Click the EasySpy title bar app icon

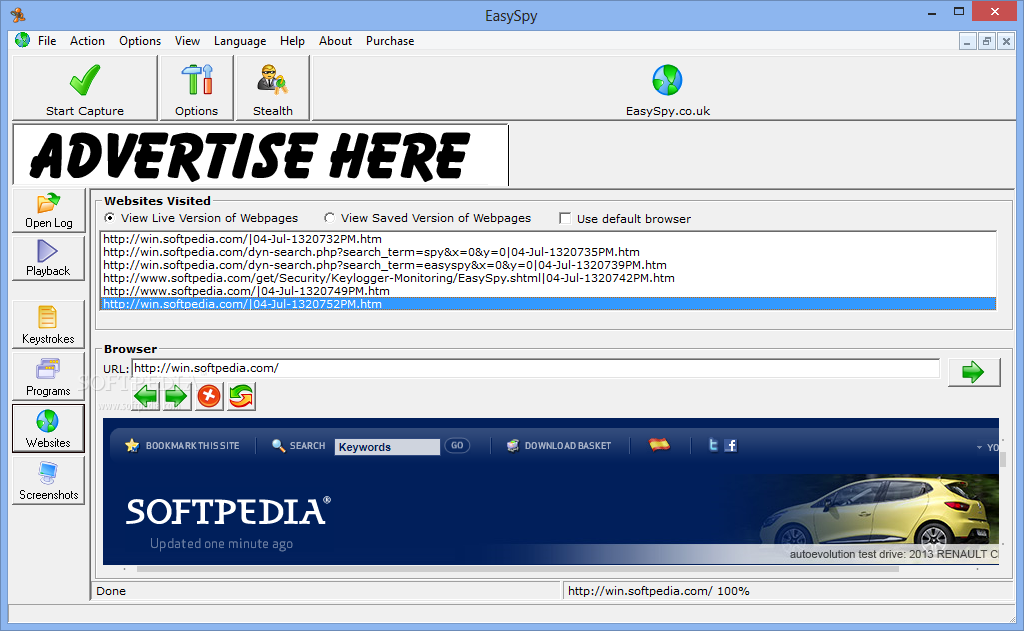18,14
